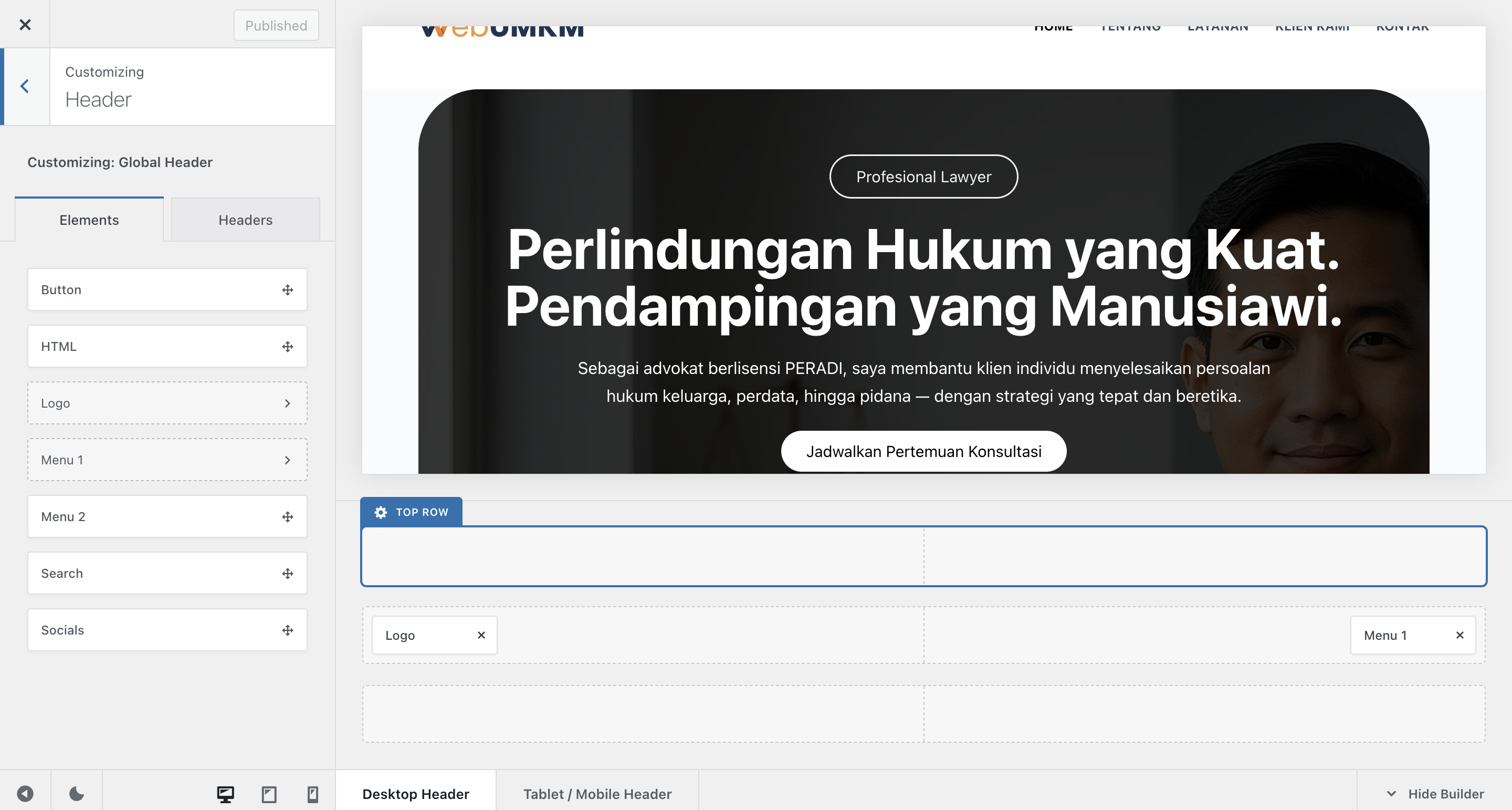Switch preview to desktop device mode

tap(226, 794)
